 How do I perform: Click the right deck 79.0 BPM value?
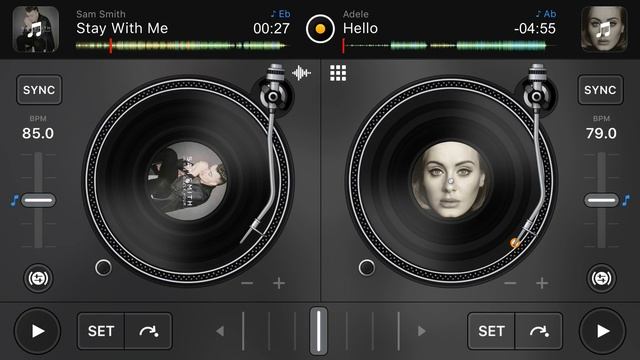(601, 133)
